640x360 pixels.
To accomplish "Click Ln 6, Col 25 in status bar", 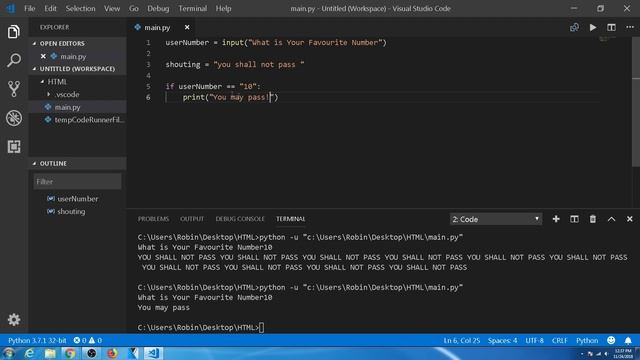I will point(462,340).
